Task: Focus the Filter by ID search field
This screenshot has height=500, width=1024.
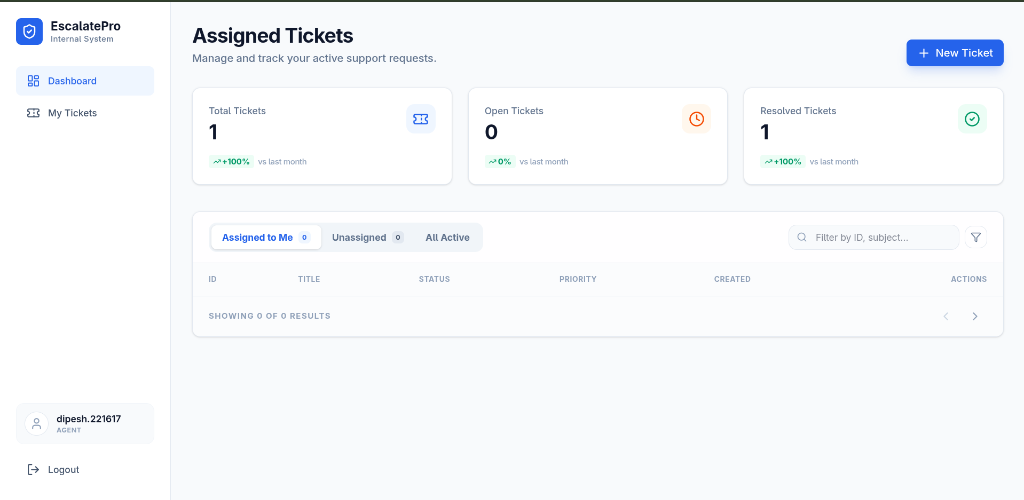Action: 880,237
